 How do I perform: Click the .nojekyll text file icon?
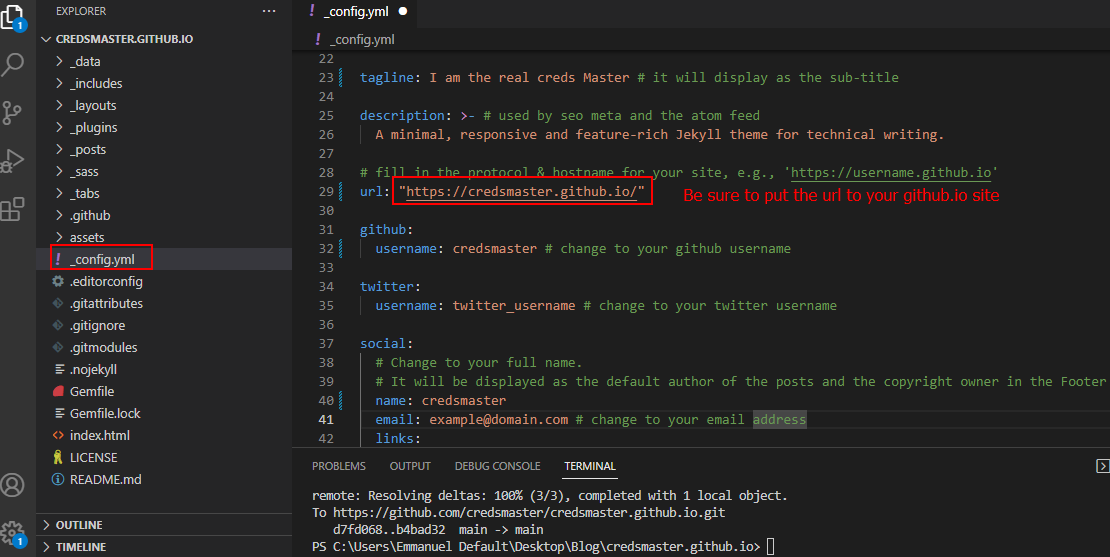[59, 369]
